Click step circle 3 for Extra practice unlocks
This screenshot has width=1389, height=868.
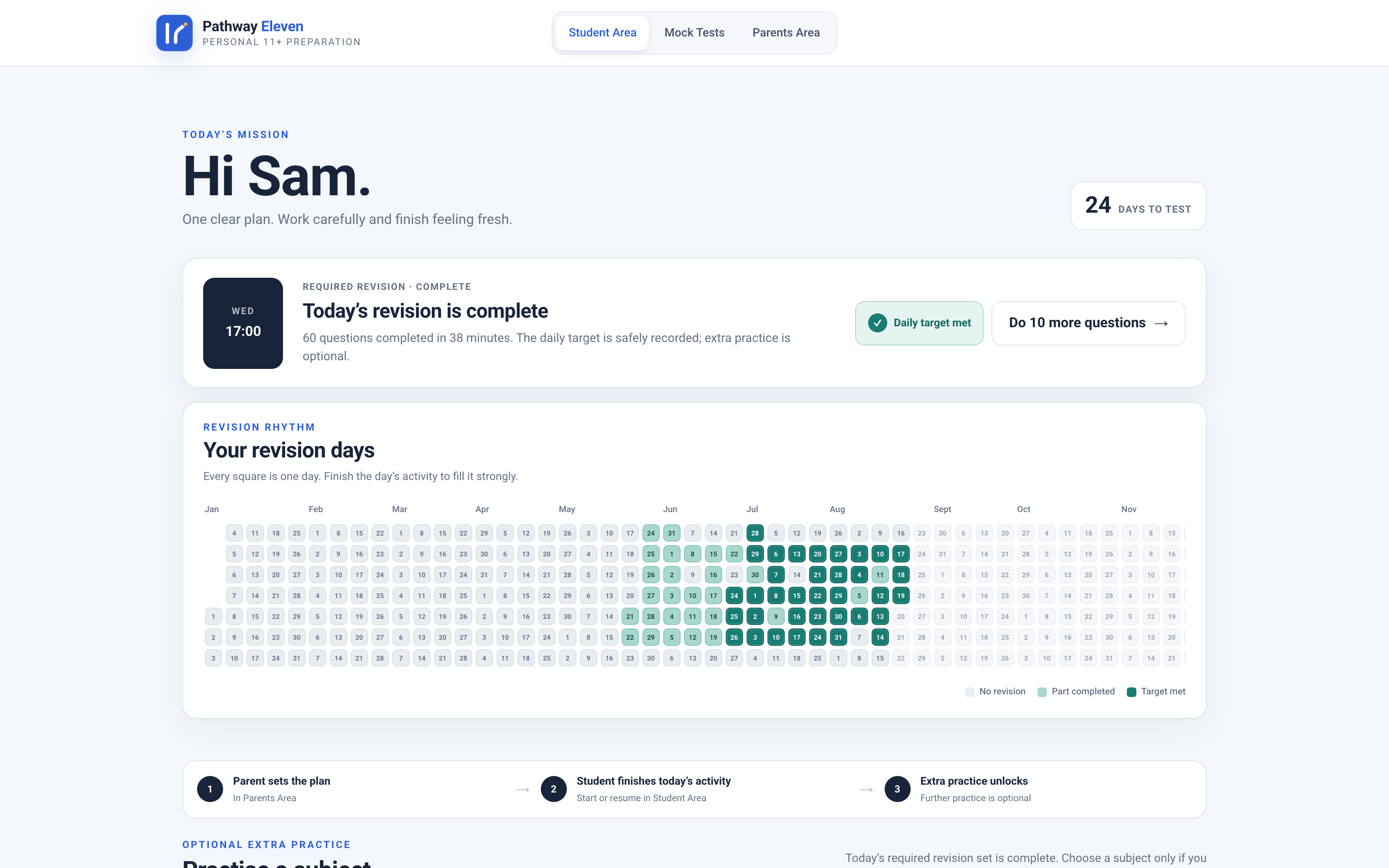(897, 789)
